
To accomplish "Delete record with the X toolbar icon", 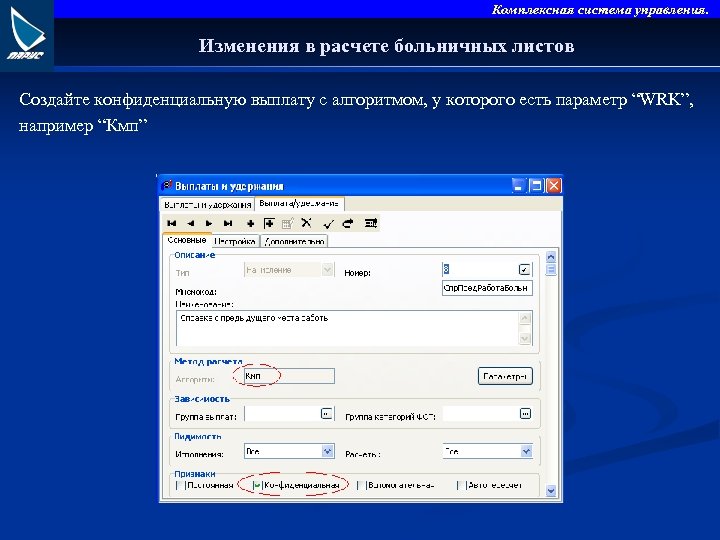I will click(x=306, y=223).
